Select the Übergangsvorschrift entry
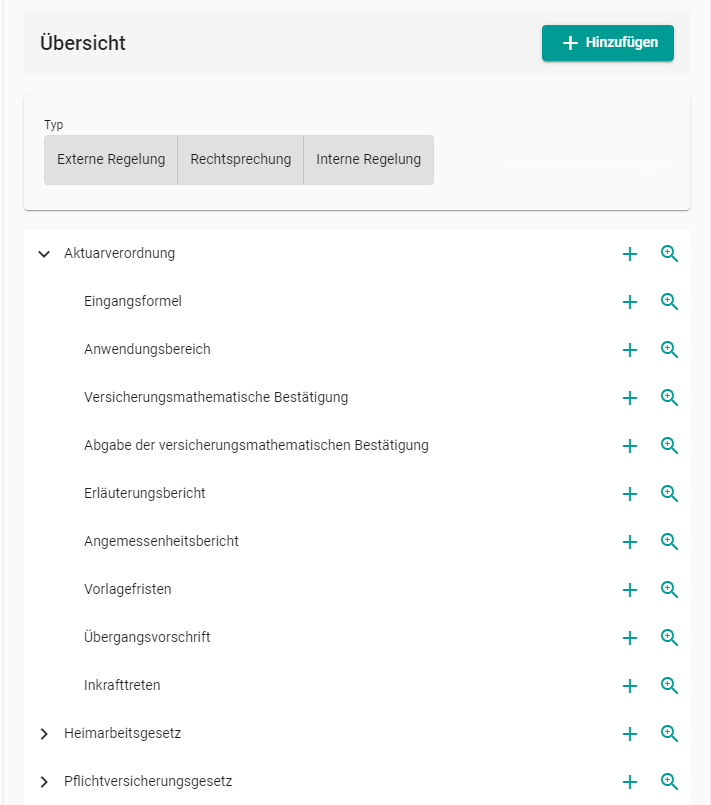Viewport: 711px width, 805px height. coord(147,637)
